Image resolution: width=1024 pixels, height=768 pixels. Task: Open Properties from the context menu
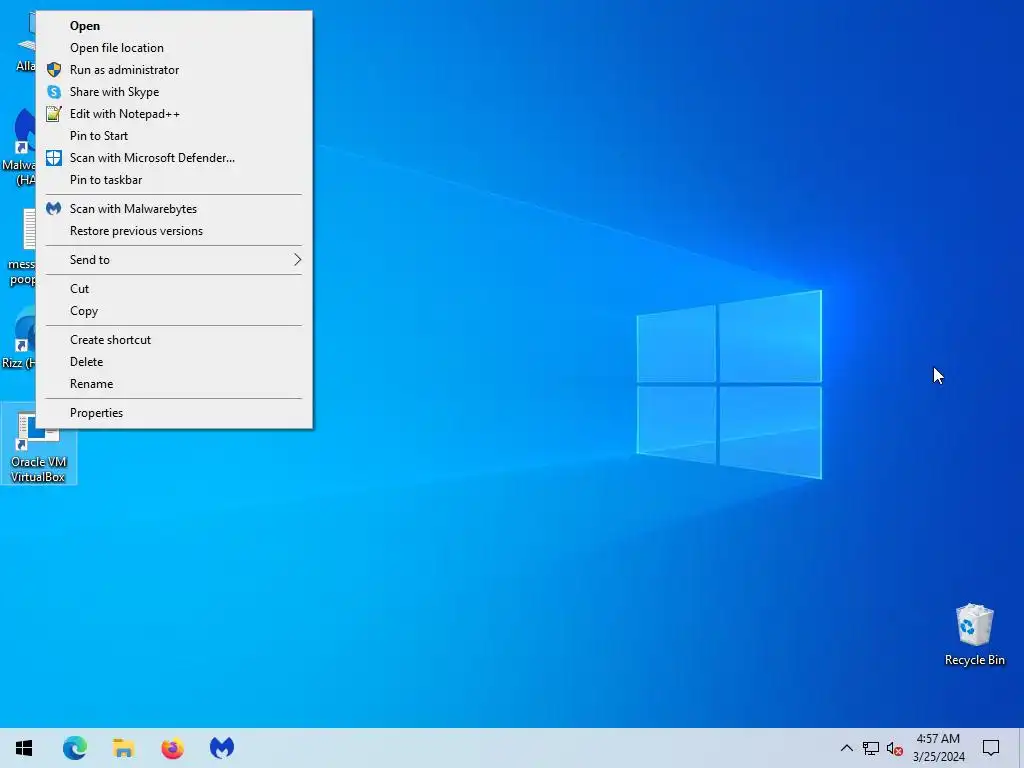[174, 413]
